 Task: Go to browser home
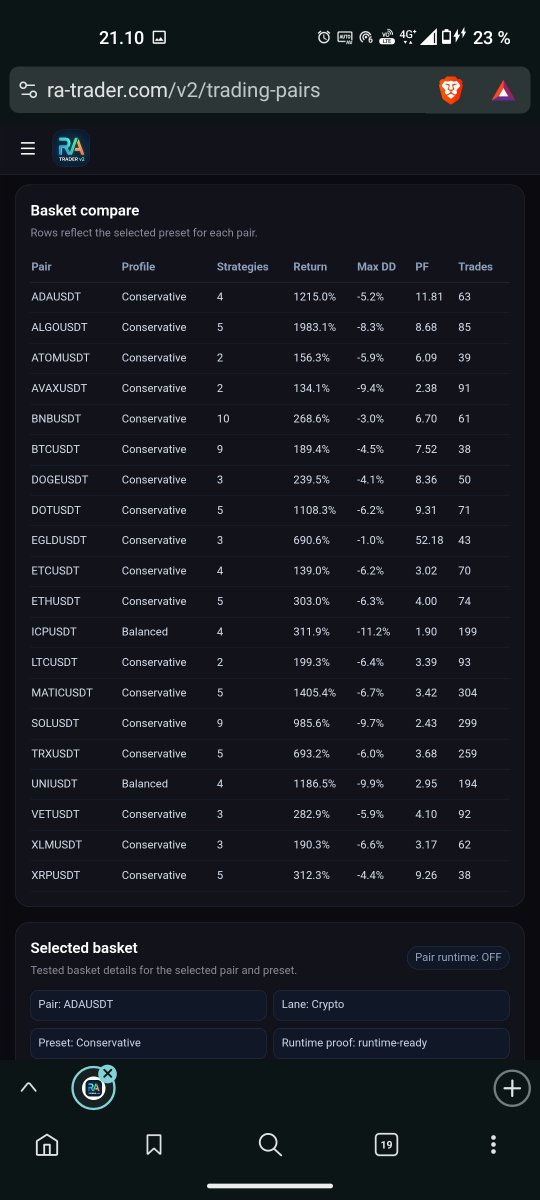pyautogui.click(x=46, y=1145)
